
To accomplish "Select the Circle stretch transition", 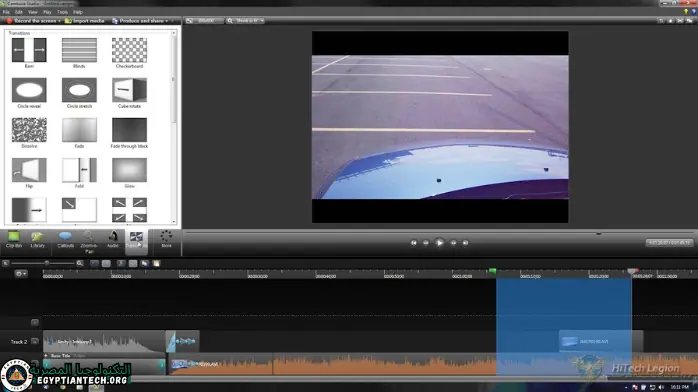I will tap(79, 90).
